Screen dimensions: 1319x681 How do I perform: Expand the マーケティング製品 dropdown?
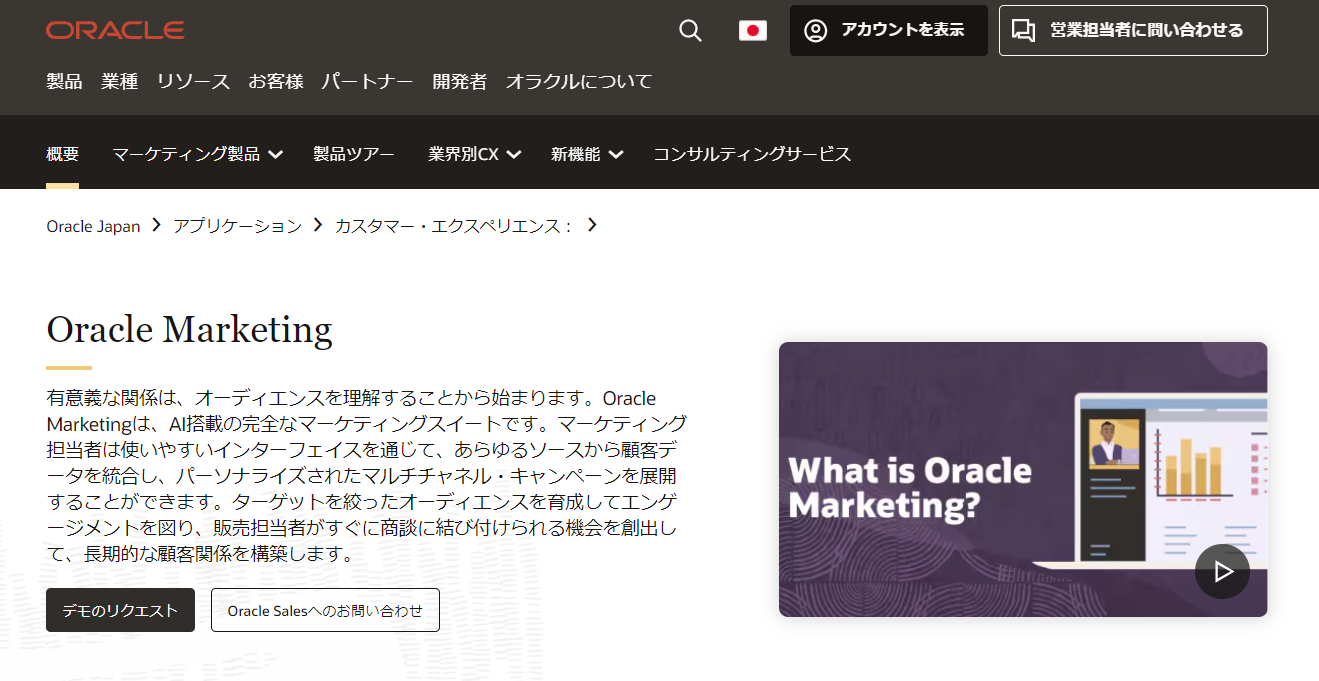pyautogui.click(x=197, y=154)
